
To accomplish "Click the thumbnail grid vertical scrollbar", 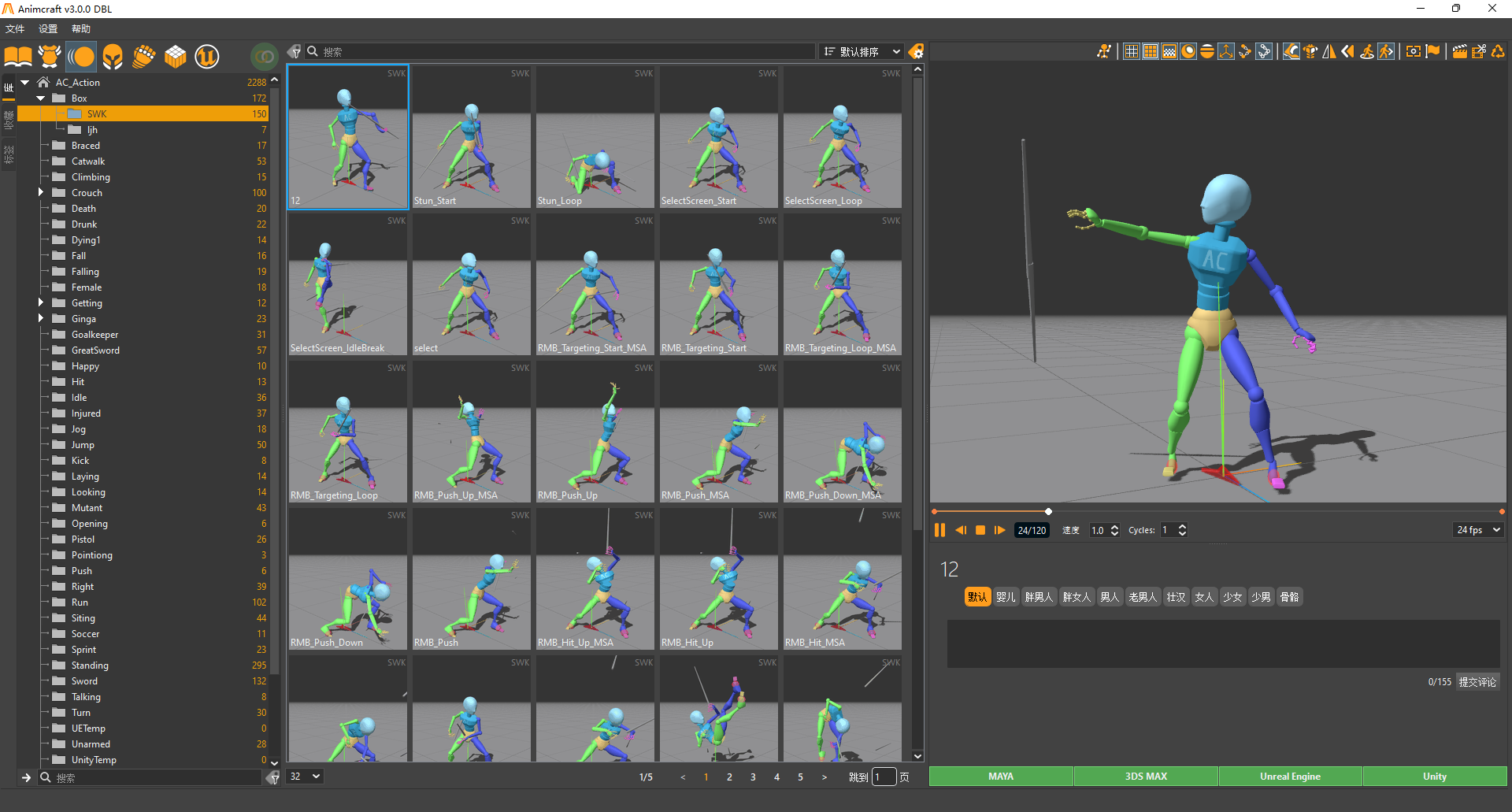I will point(917,303).
